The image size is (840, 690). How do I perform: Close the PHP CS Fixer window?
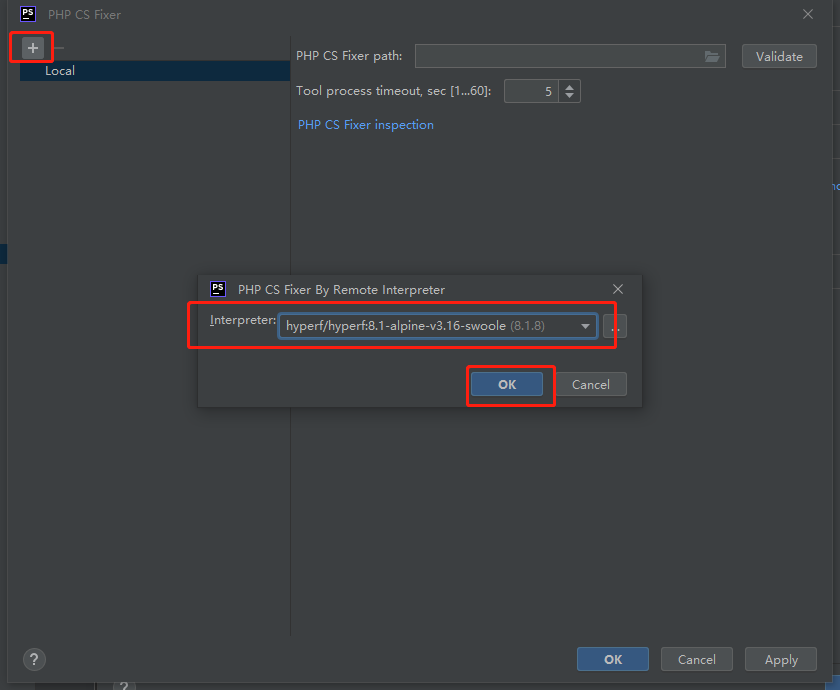[808, 14]
